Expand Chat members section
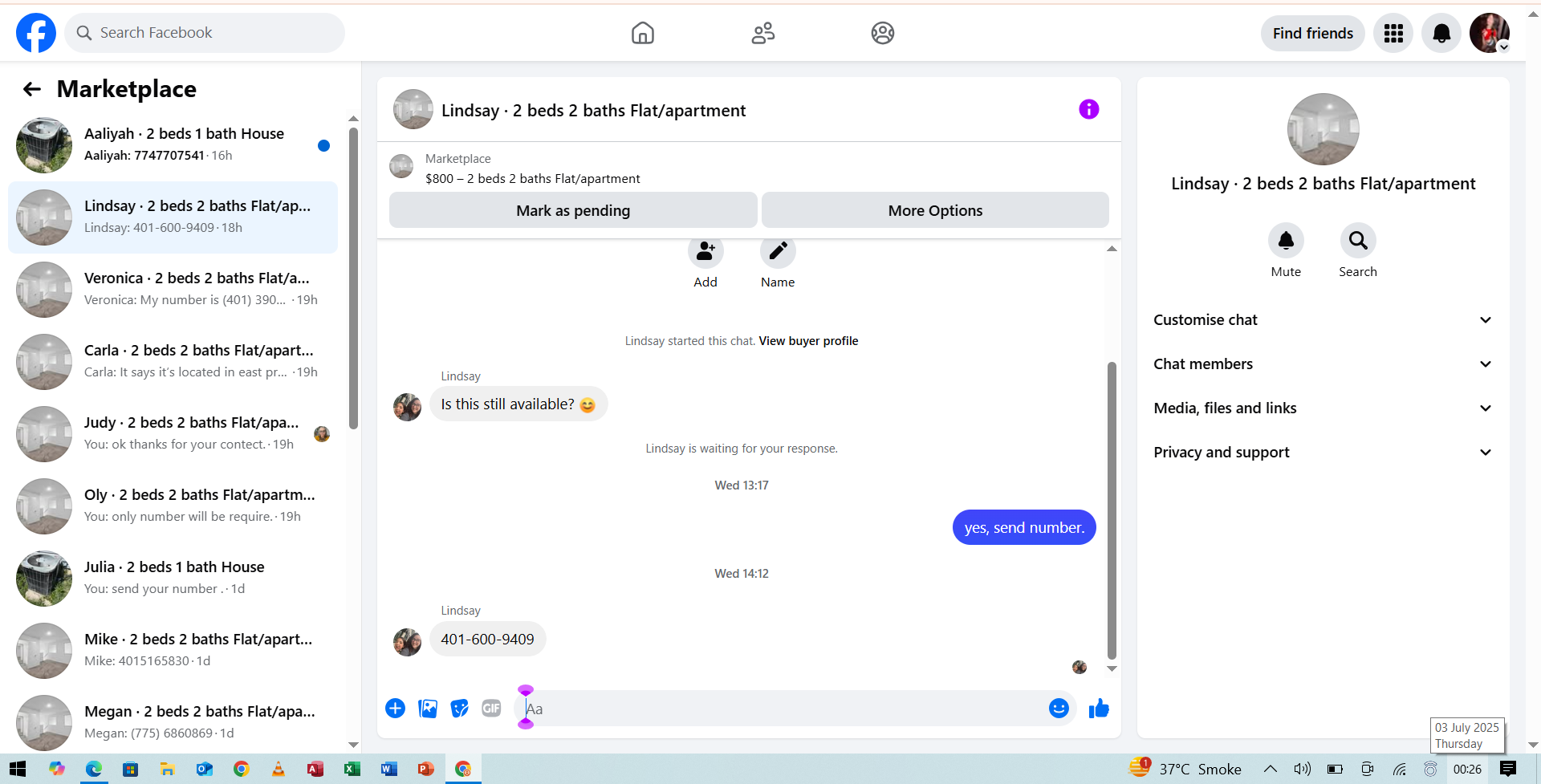The image size is (1541, 784). click(x=1323, y=364)
